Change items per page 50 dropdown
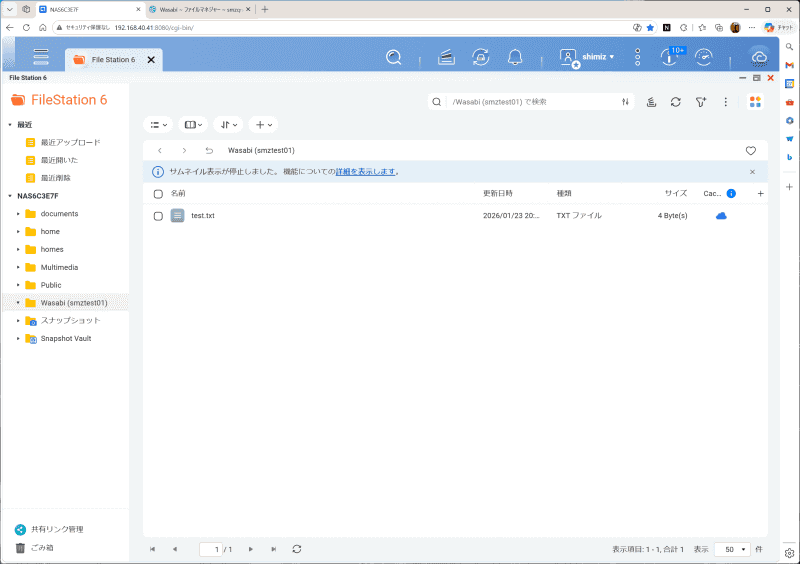Image resolution: width=800 pixels, height=564 pixels. (x=732, y=549)
